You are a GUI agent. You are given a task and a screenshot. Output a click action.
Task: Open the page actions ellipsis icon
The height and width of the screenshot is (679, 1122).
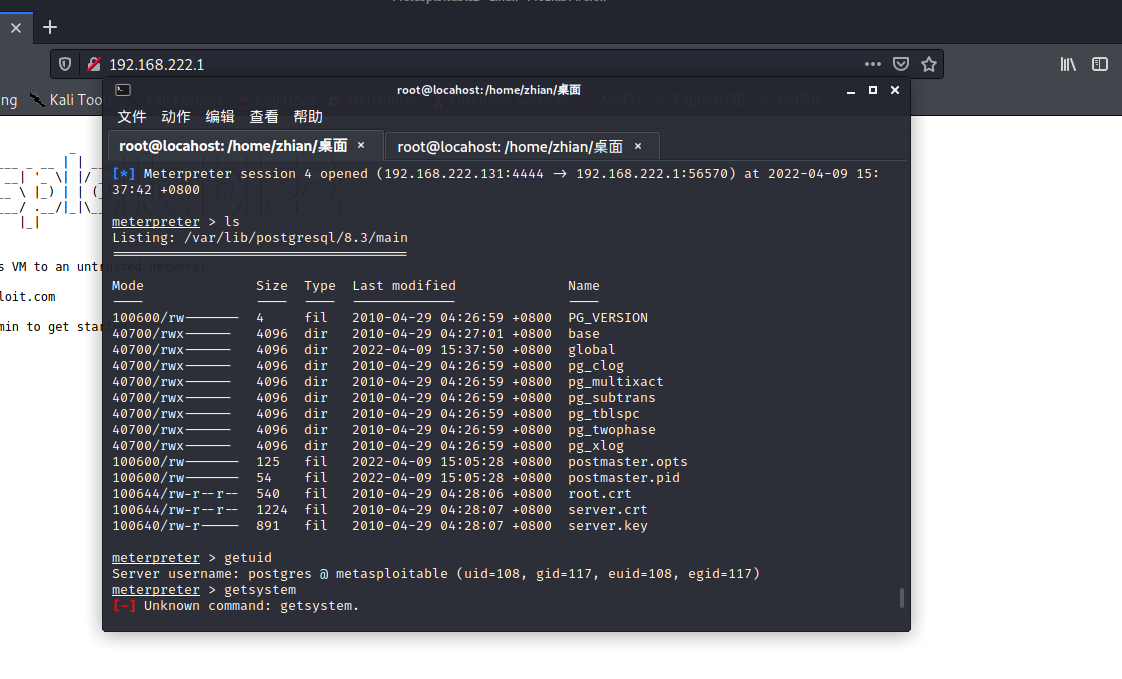[x=872, y=63]
